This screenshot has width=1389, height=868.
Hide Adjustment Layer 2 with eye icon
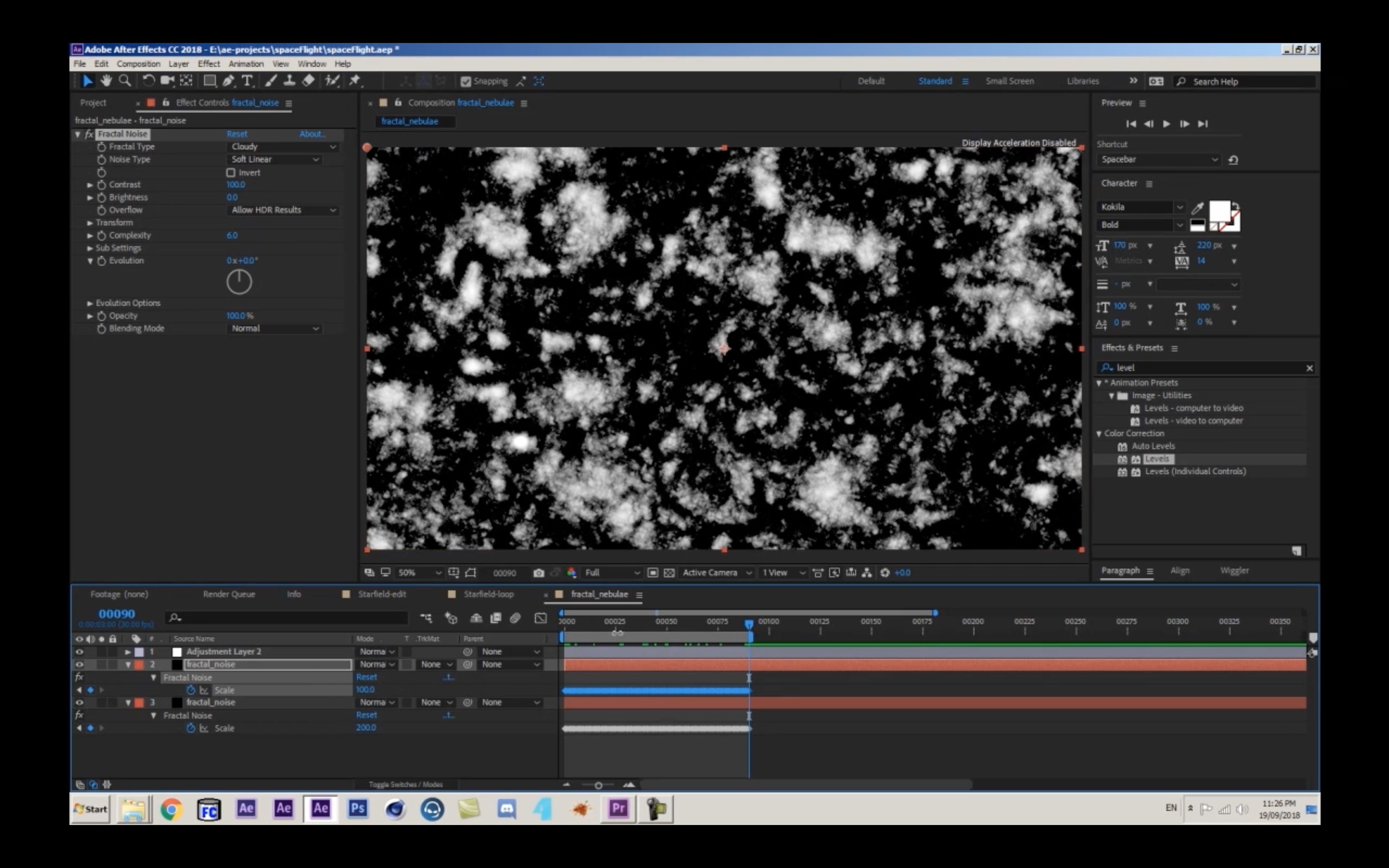[x=79, y=651]
